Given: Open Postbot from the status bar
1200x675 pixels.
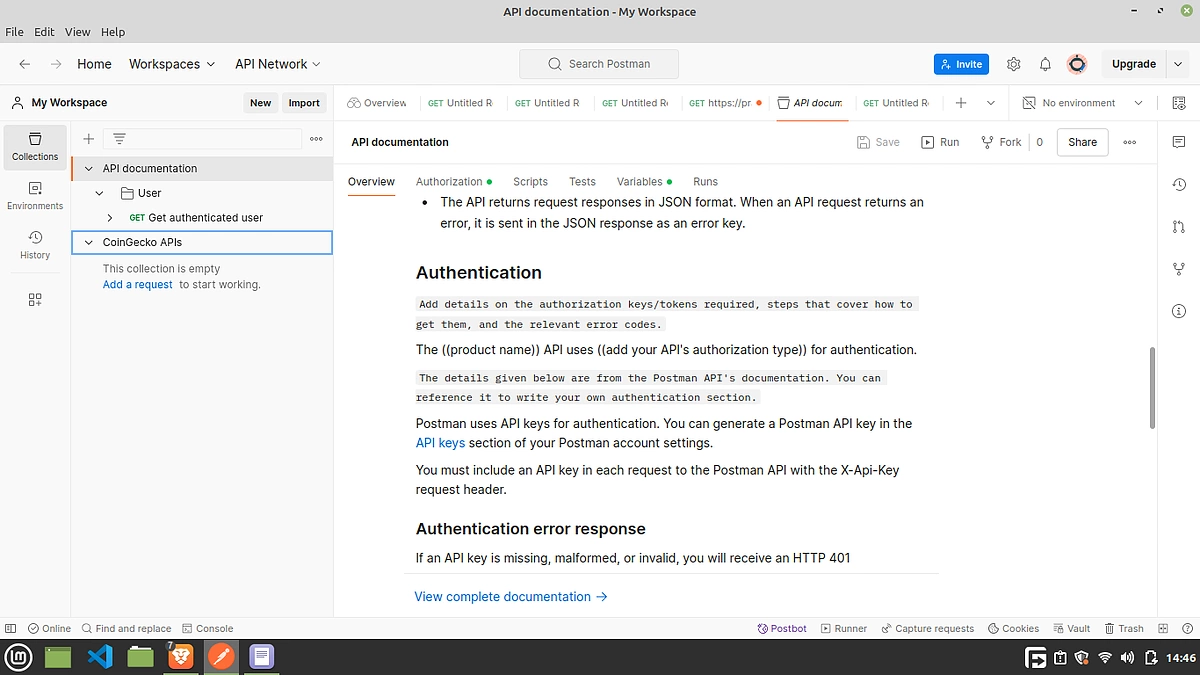Looking at the screenshot, I should pyautogui.click(x=782, y=628).
